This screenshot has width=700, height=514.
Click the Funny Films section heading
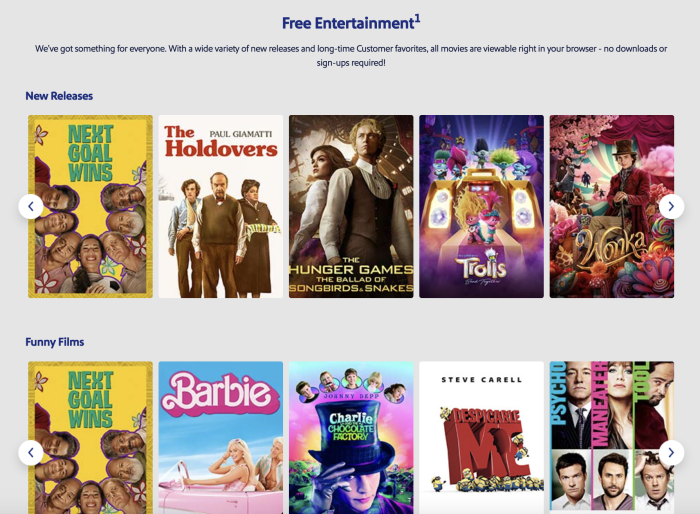[x=54, y=342]
